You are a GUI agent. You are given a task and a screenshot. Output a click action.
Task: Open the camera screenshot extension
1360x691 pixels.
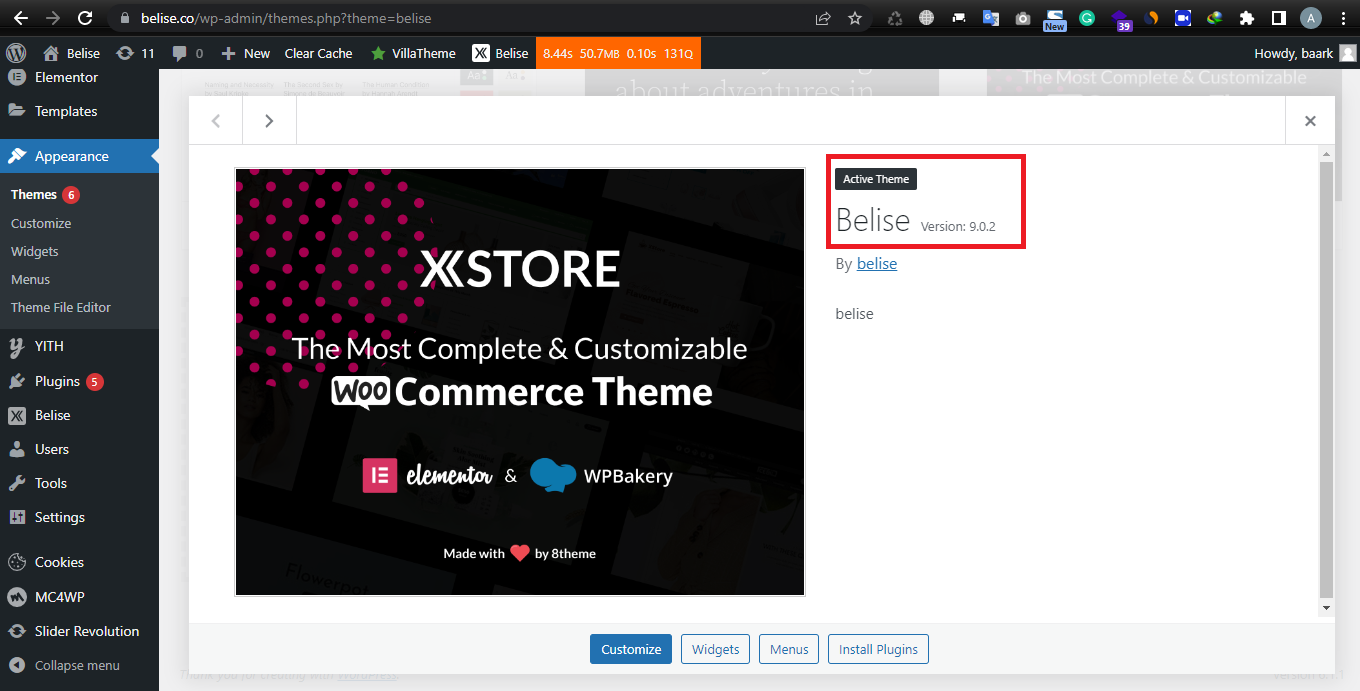(1023, 18)
